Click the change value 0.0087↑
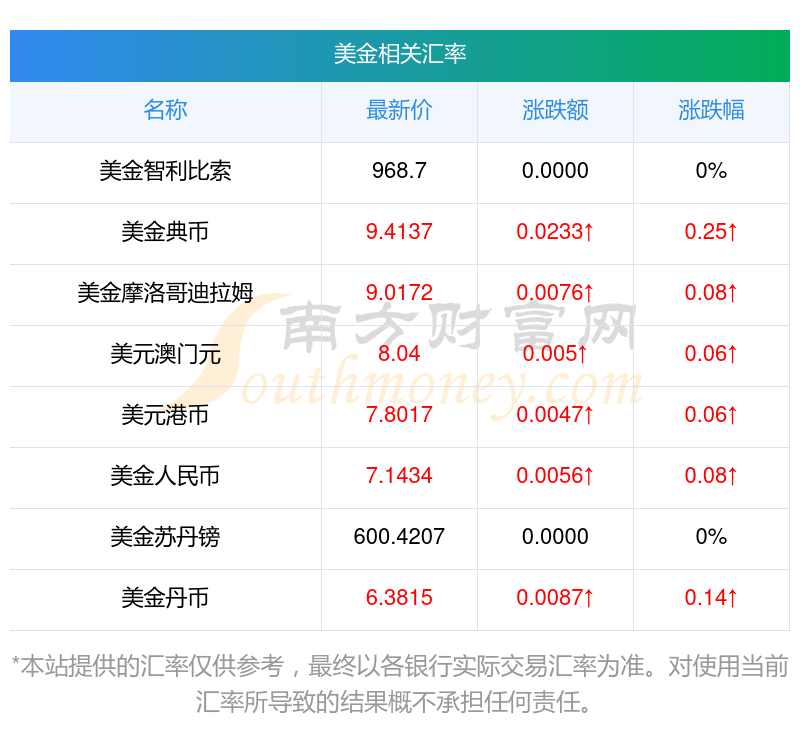Image resolution: width=800 pixels, height=733 pixels. 555,598
